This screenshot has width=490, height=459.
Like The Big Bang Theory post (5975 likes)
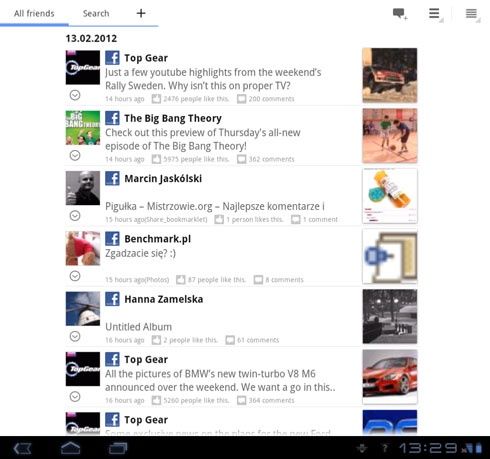190,159
